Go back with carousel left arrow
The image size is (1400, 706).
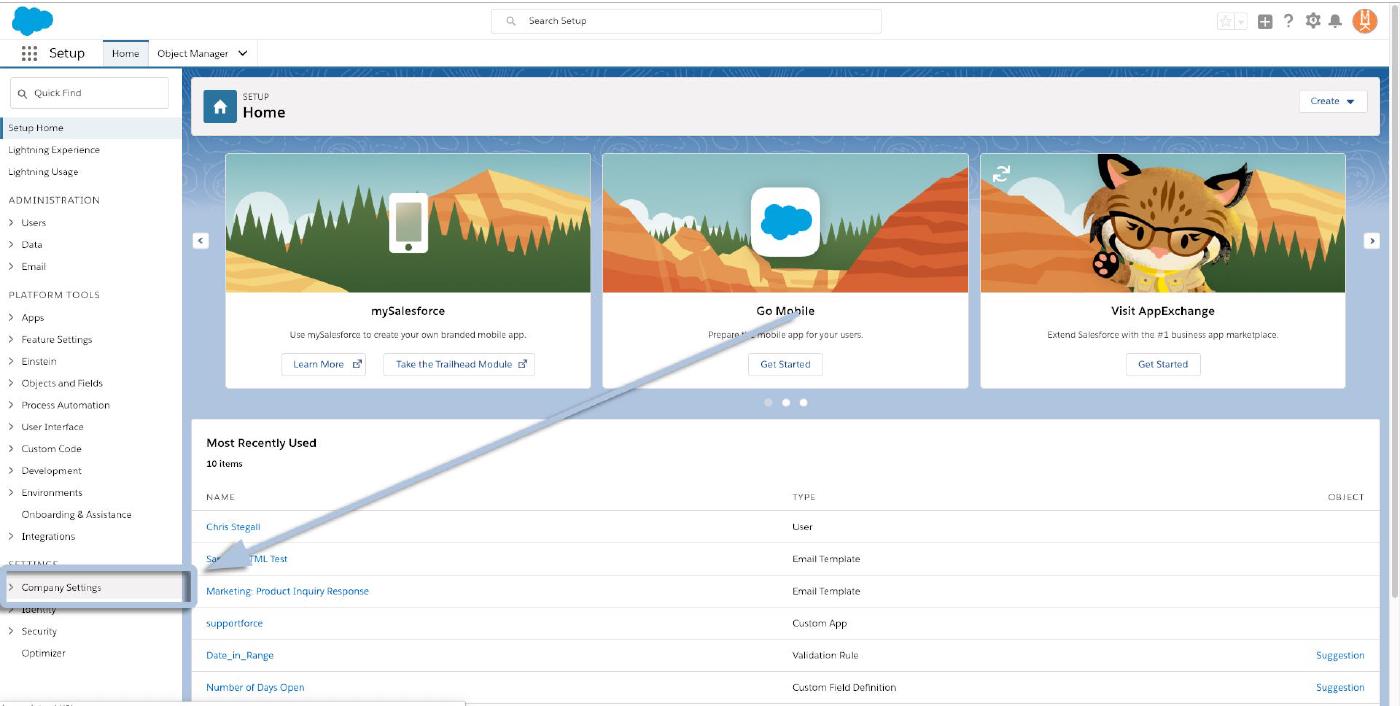(201, 241)
